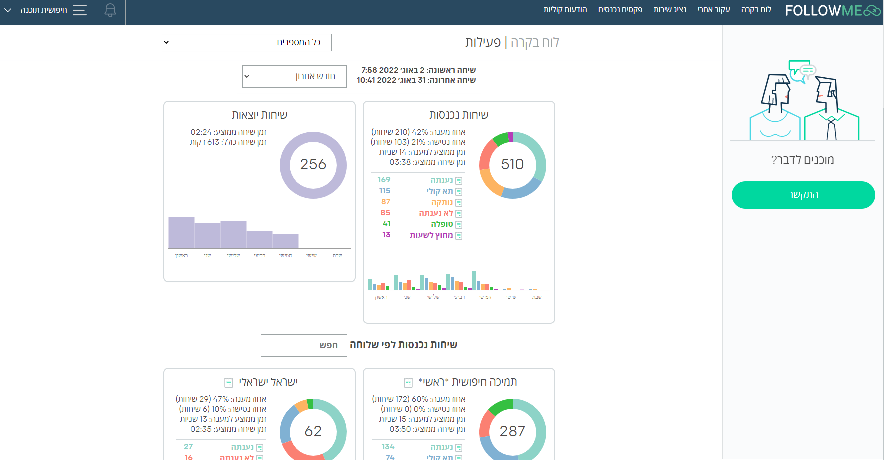This screenshot has width=884, height=460.
Task: Open list icon beside נענתה 134
Action: (458, 448)
